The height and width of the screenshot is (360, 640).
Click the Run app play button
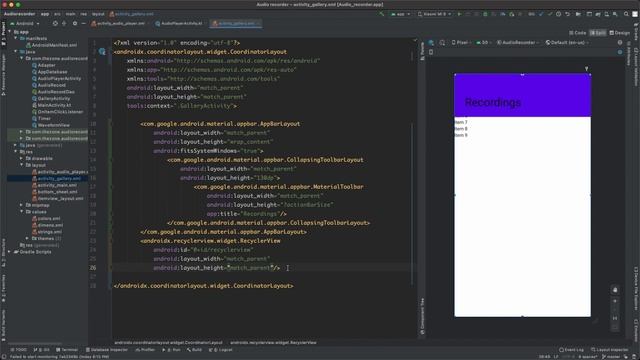(x=459, y=14)
